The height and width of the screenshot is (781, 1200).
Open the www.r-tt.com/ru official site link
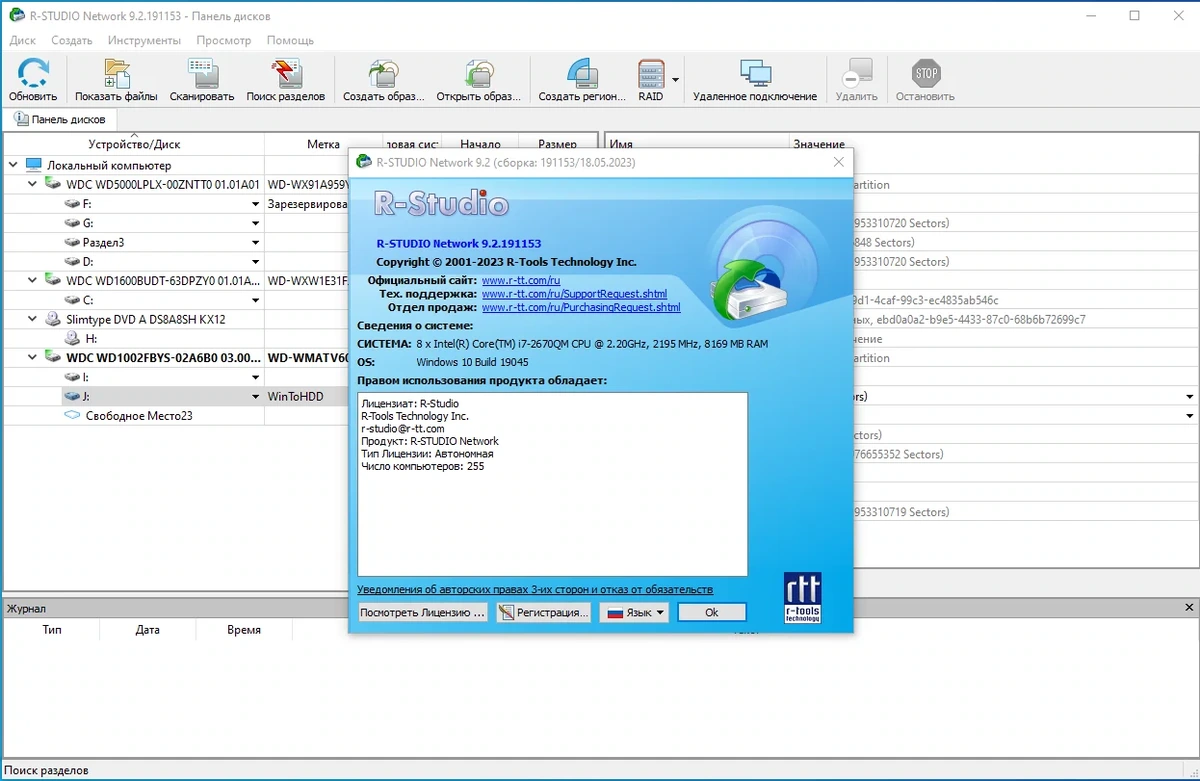pyautogui.click(x=521, y=281)
